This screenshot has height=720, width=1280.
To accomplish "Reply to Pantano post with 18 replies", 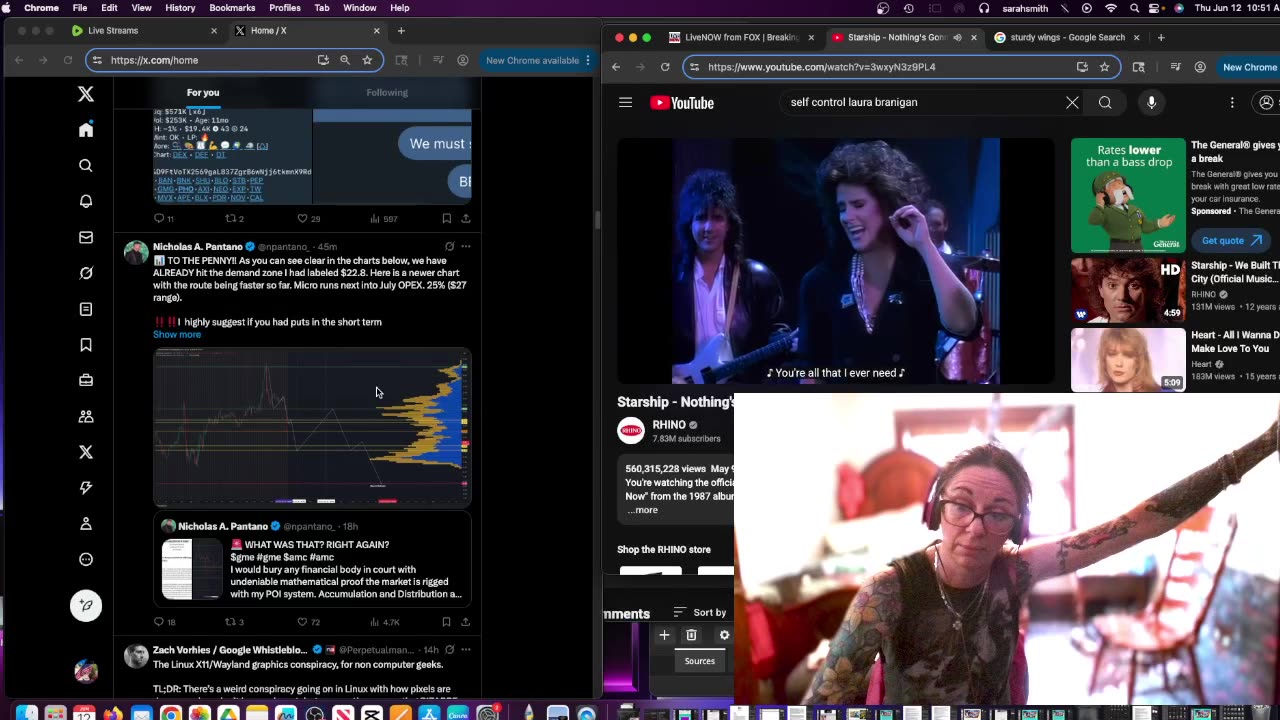I will (x=164, y=622).
